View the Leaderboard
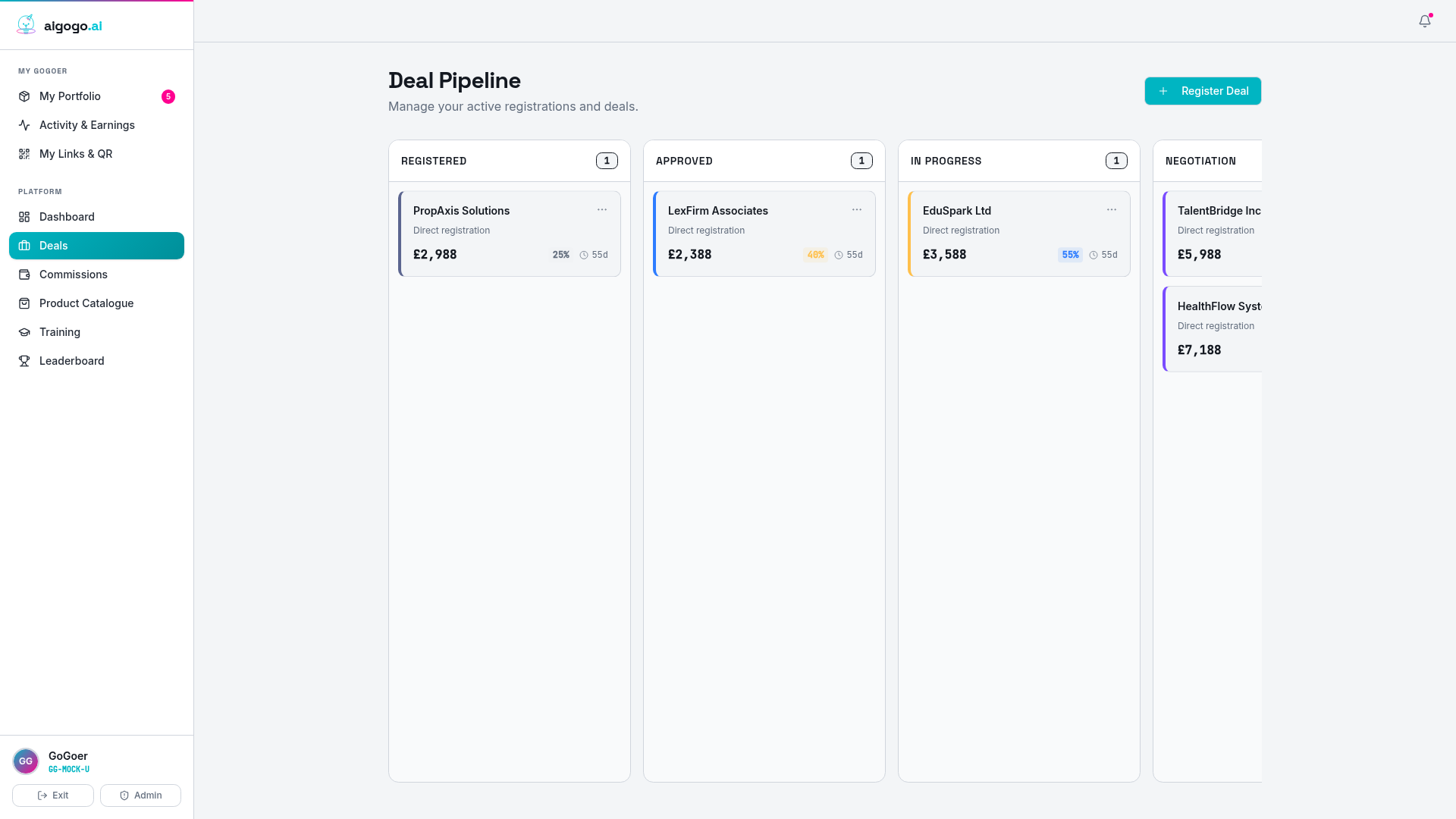The width and height of the screenshot is (1456, 819). click(x=96, y=361)
